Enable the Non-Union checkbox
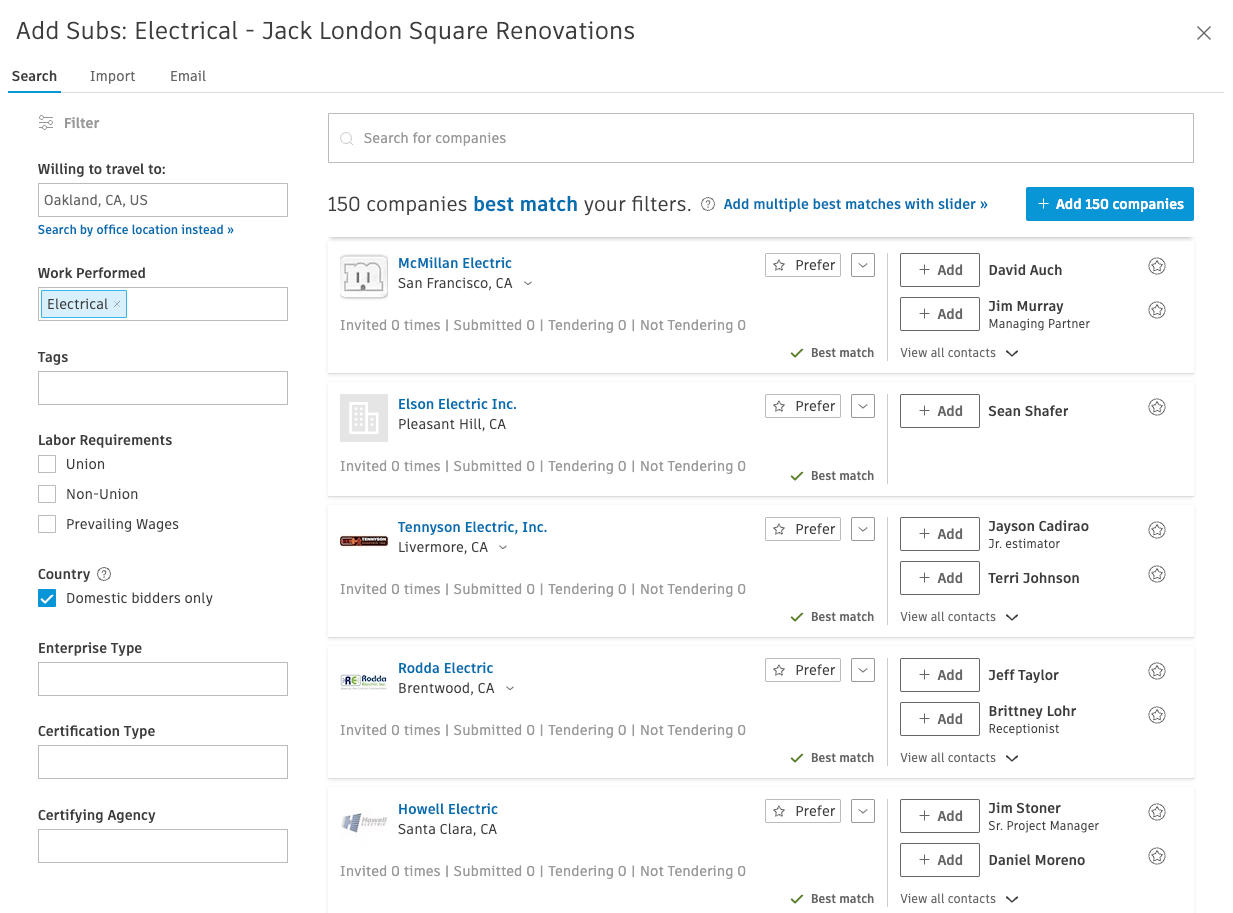The image size is (1233, 913). coord(47,494)
